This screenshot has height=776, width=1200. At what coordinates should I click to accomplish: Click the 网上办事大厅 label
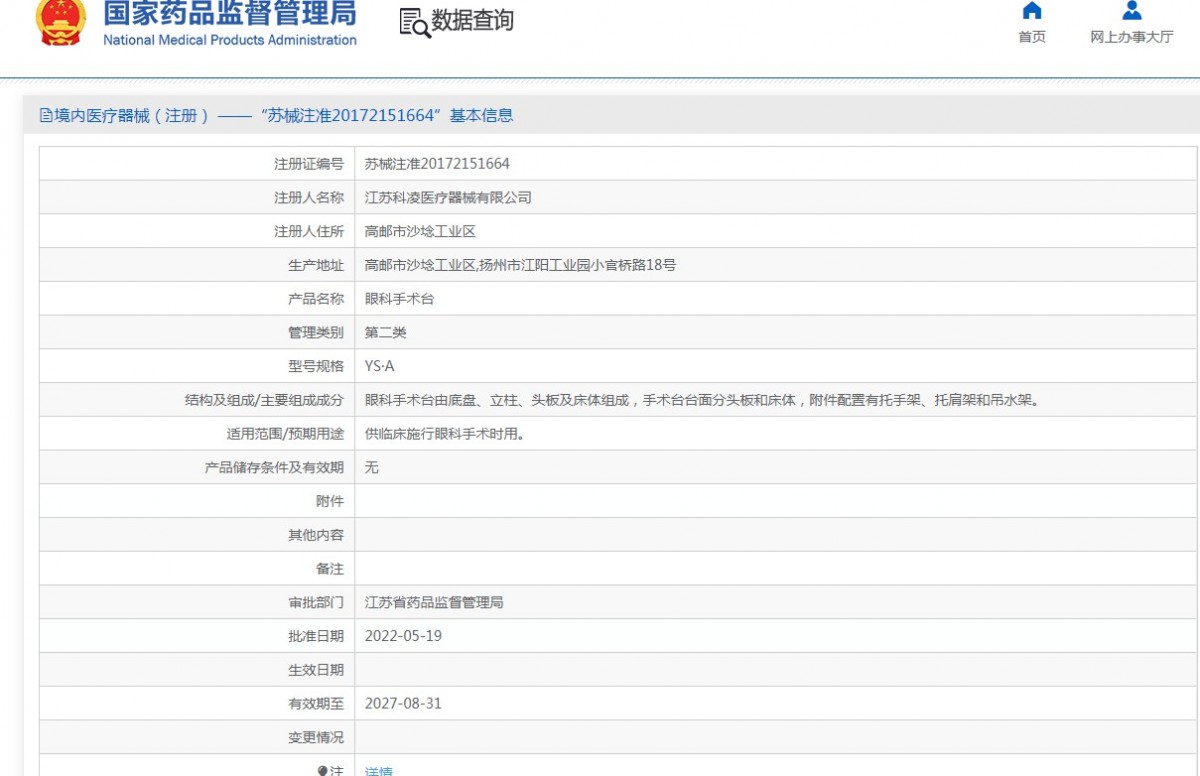tap(1132, 37)
